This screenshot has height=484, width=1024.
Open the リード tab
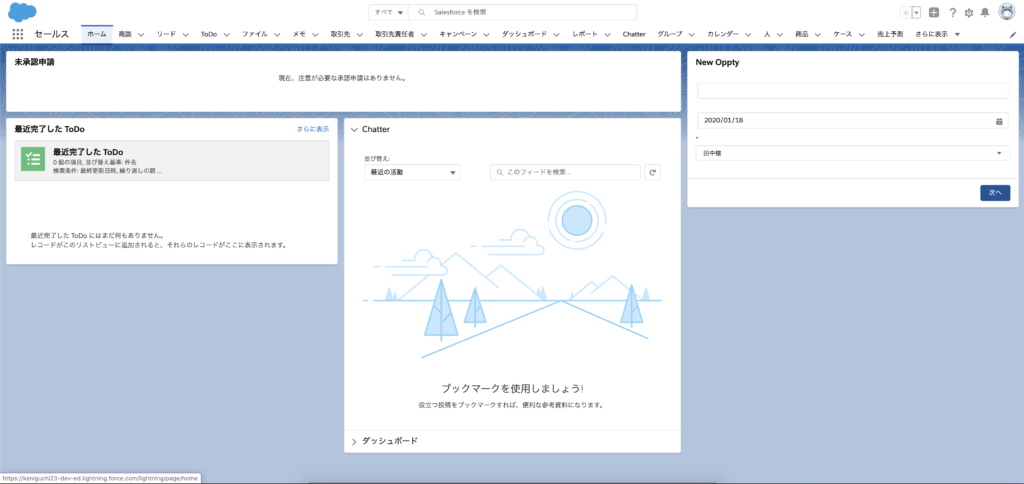(x=166, y=34)
